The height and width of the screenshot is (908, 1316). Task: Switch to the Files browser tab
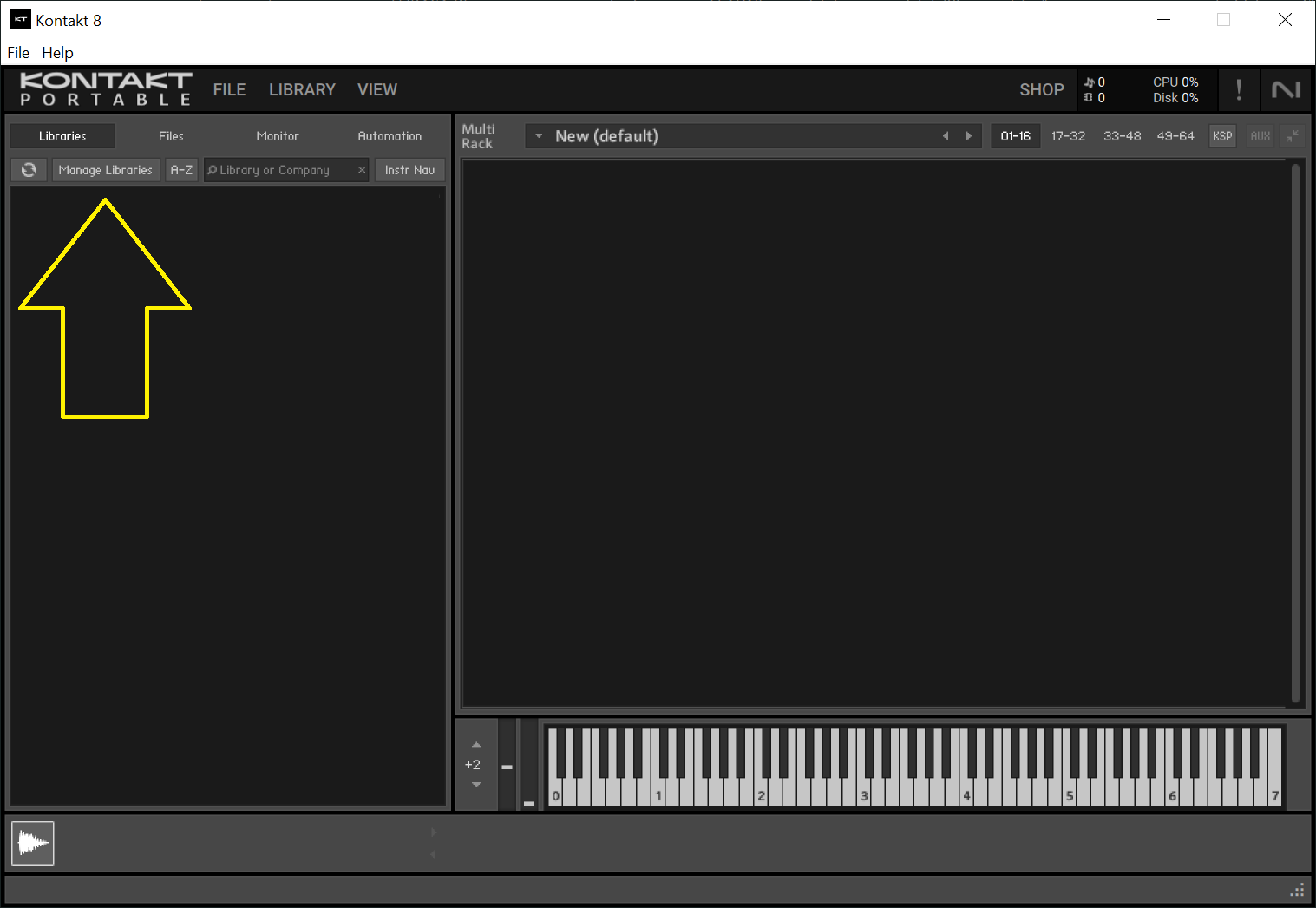pos(171,136)
